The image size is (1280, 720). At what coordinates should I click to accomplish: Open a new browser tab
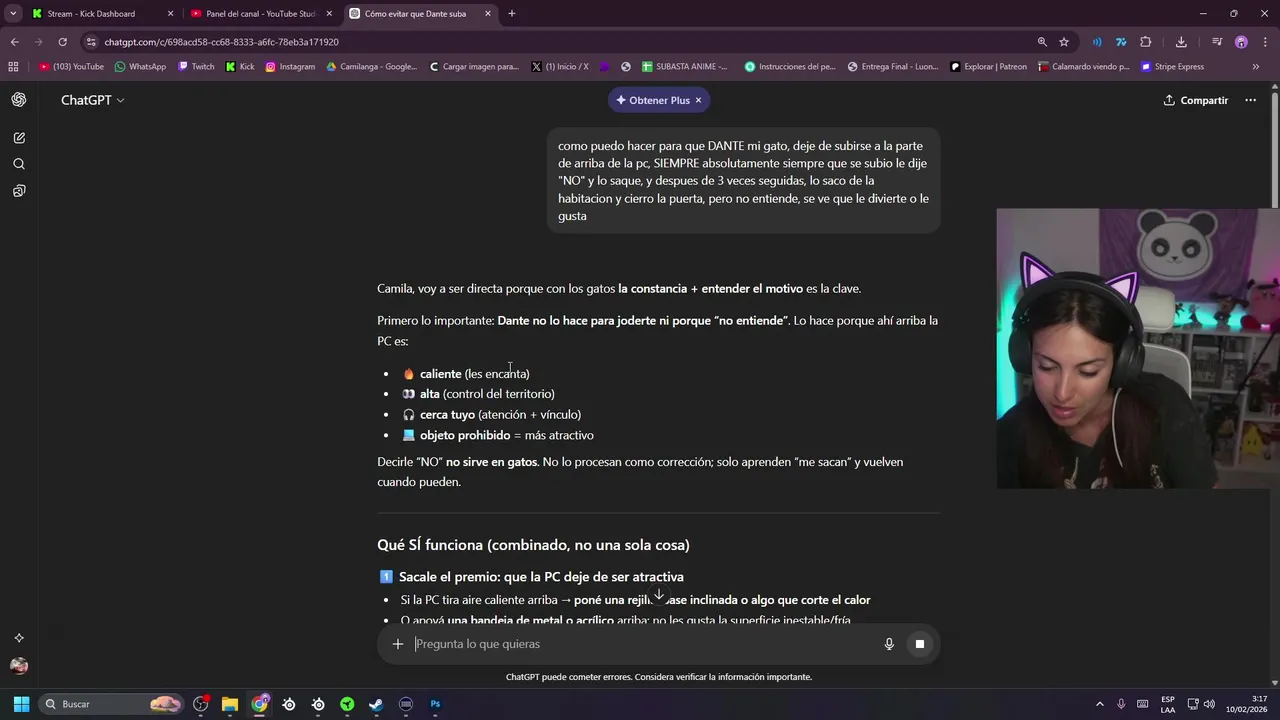(x=512, y=14)
